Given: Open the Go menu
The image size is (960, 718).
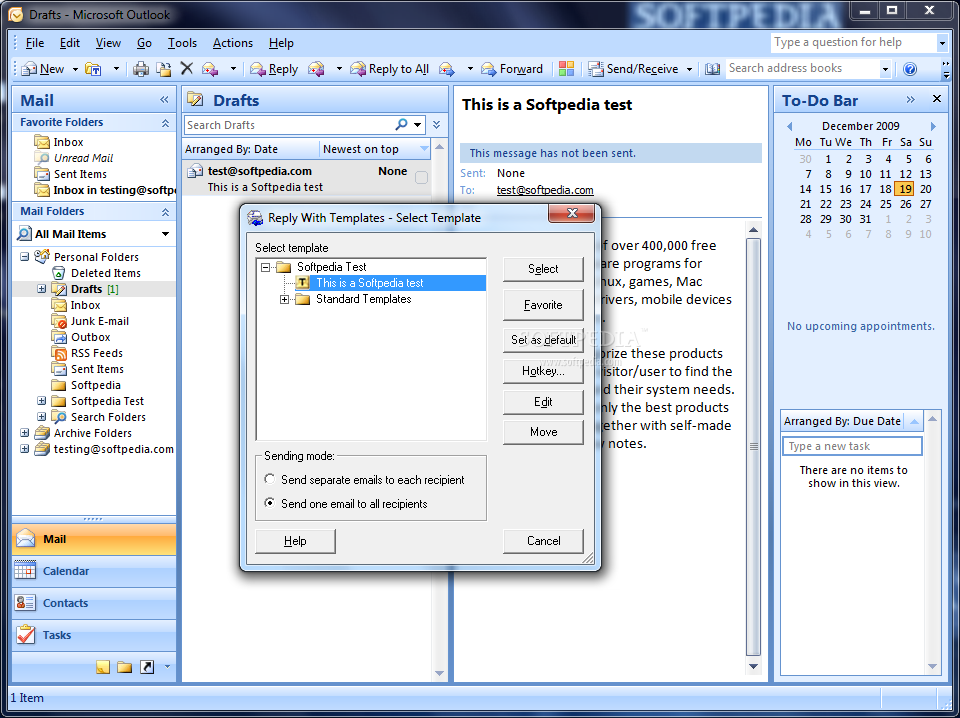Looking at the screenshot, I should (144, 43).
